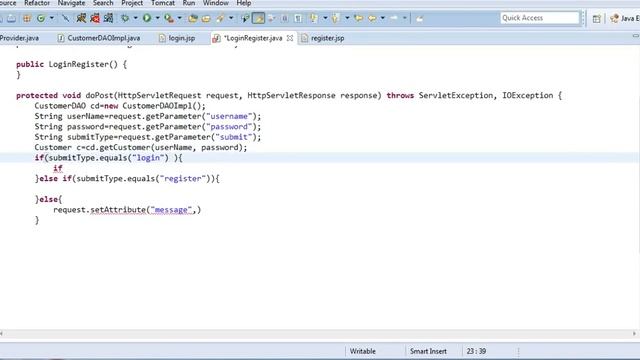Screen dimensions: 640x360
Task: Click the Quick Access search field
Action: tap(540, 18)
